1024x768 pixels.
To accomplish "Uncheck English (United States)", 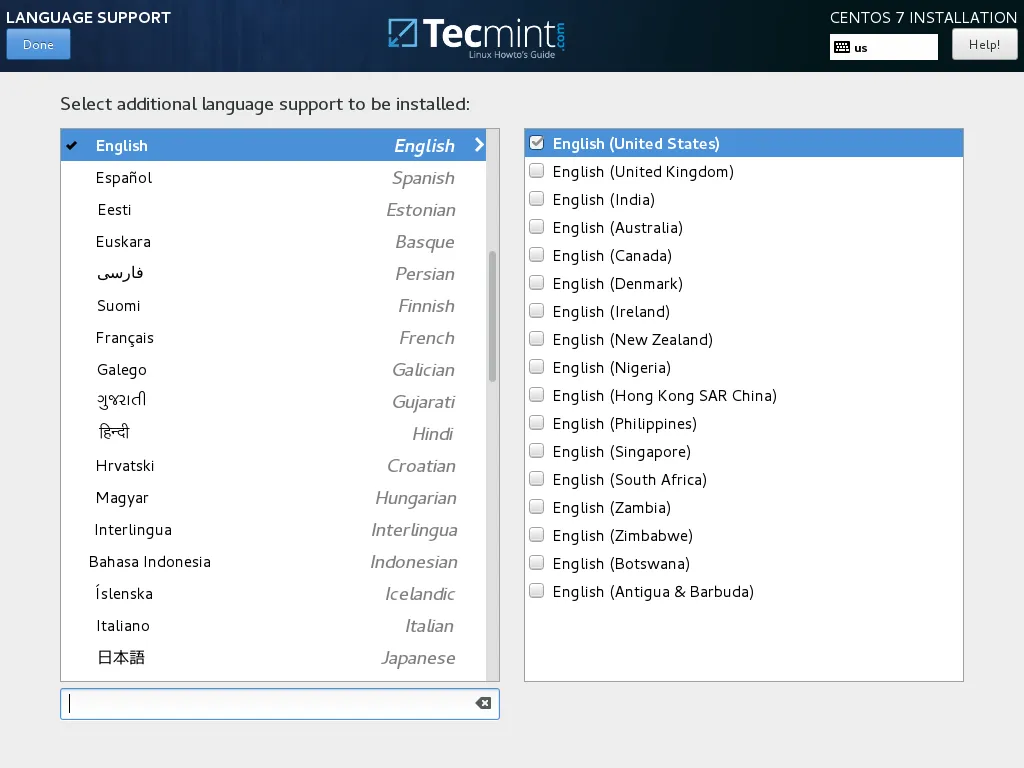I will coord(536,142).
